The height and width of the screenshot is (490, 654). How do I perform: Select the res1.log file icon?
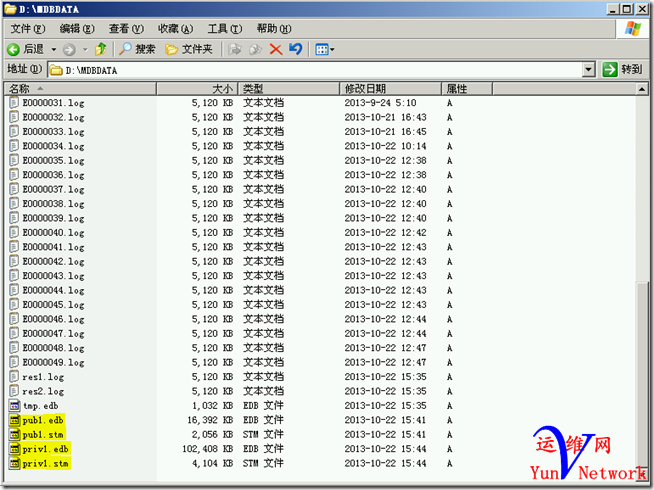pyautogui.click(x=15, y=377)
